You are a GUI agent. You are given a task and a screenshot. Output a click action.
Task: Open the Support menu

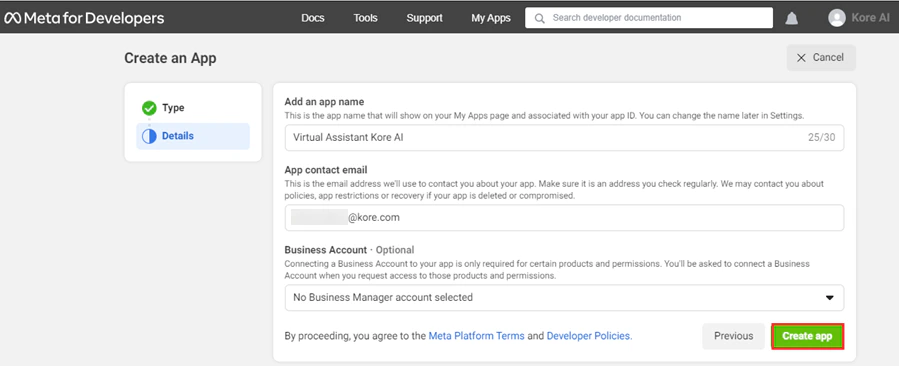tap(424, 18)
